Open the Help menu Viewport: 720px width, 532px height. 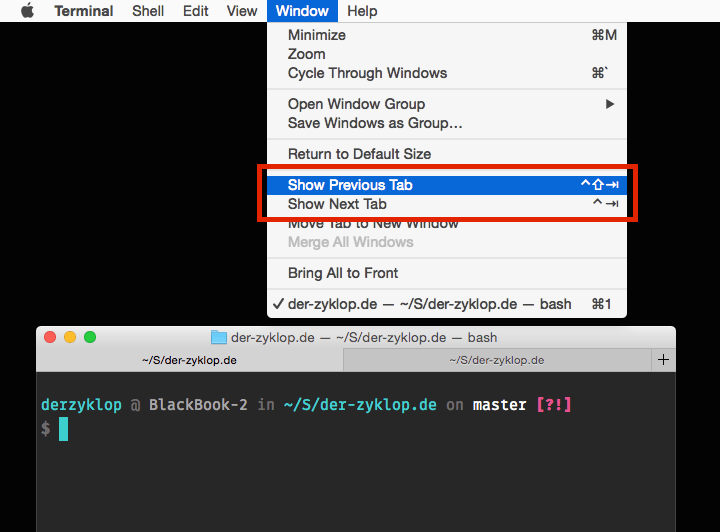click(x=362, y=11)
